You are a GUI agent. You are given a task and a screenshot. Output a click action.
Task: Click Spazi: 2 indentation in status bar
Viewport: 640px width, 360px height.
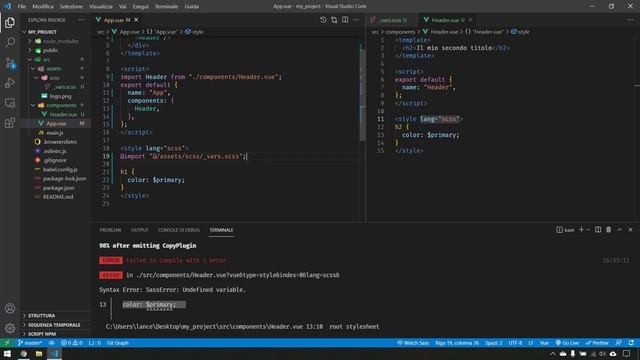[x=493, y=343]
